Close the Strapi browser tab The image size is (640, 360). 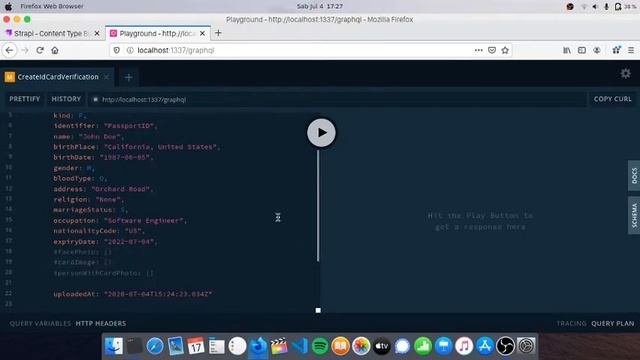[97, 33]
